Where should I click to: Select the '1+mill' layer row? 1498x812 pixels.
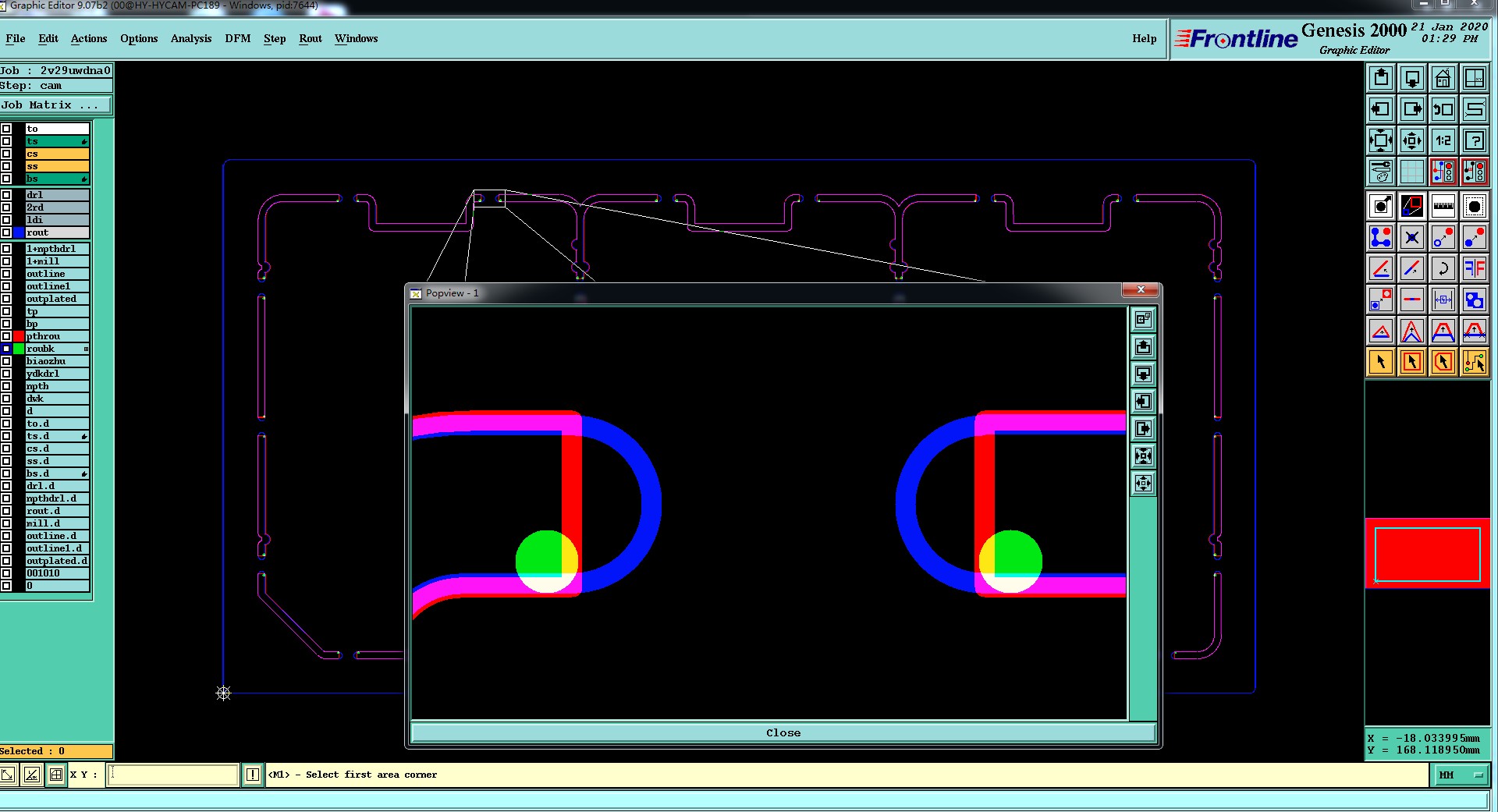pyautogui.click(x=57, y=261)
